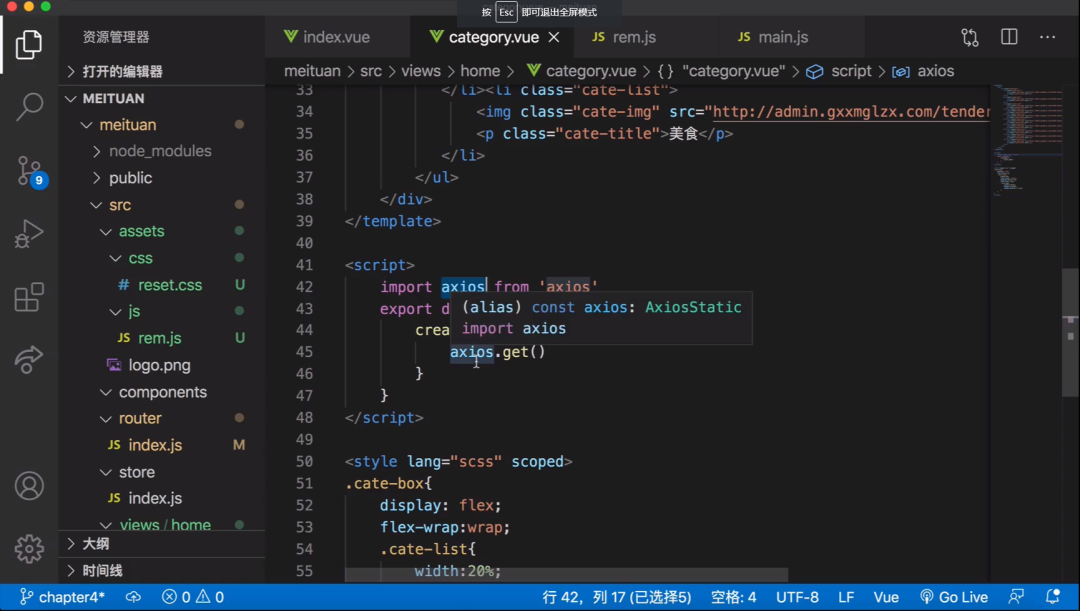Click the line and column indicator
Image resolution: width=1080 pixels, height=611 pixels.
[616, 597]
